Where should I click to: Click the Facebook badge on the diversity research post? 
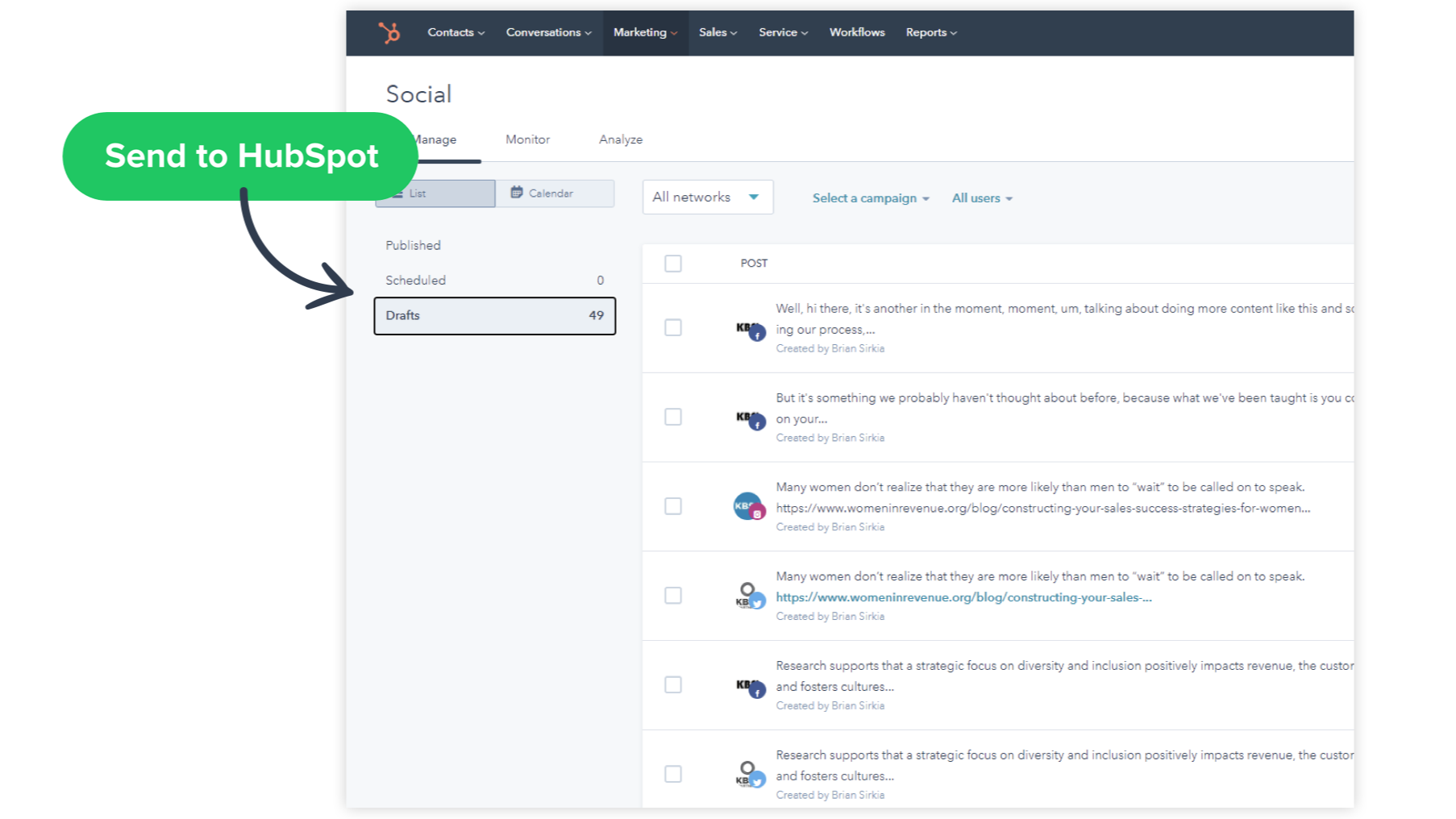[757, 691]
